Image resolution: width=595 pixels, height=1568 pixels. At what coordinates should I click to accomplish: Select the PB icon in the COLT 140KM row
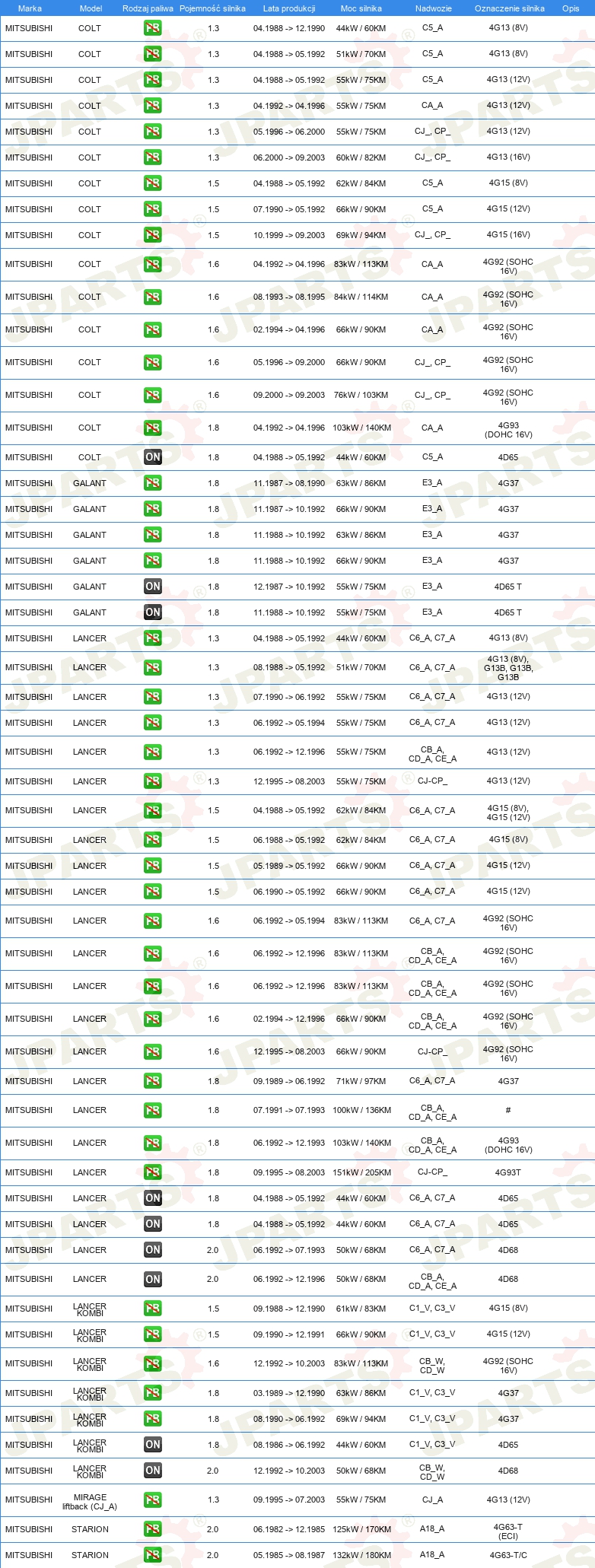pyautogui.click(x=153, y=428)
